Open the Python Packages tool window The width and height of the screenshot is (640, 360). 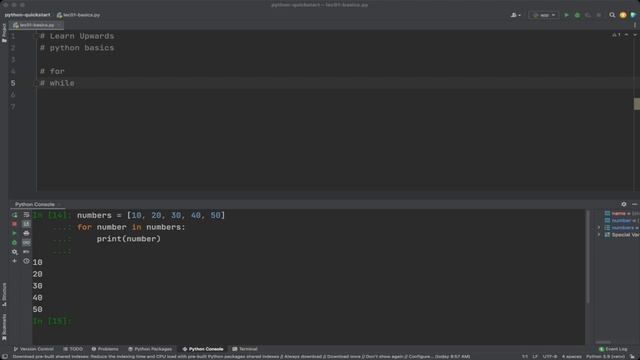point(150,349)
